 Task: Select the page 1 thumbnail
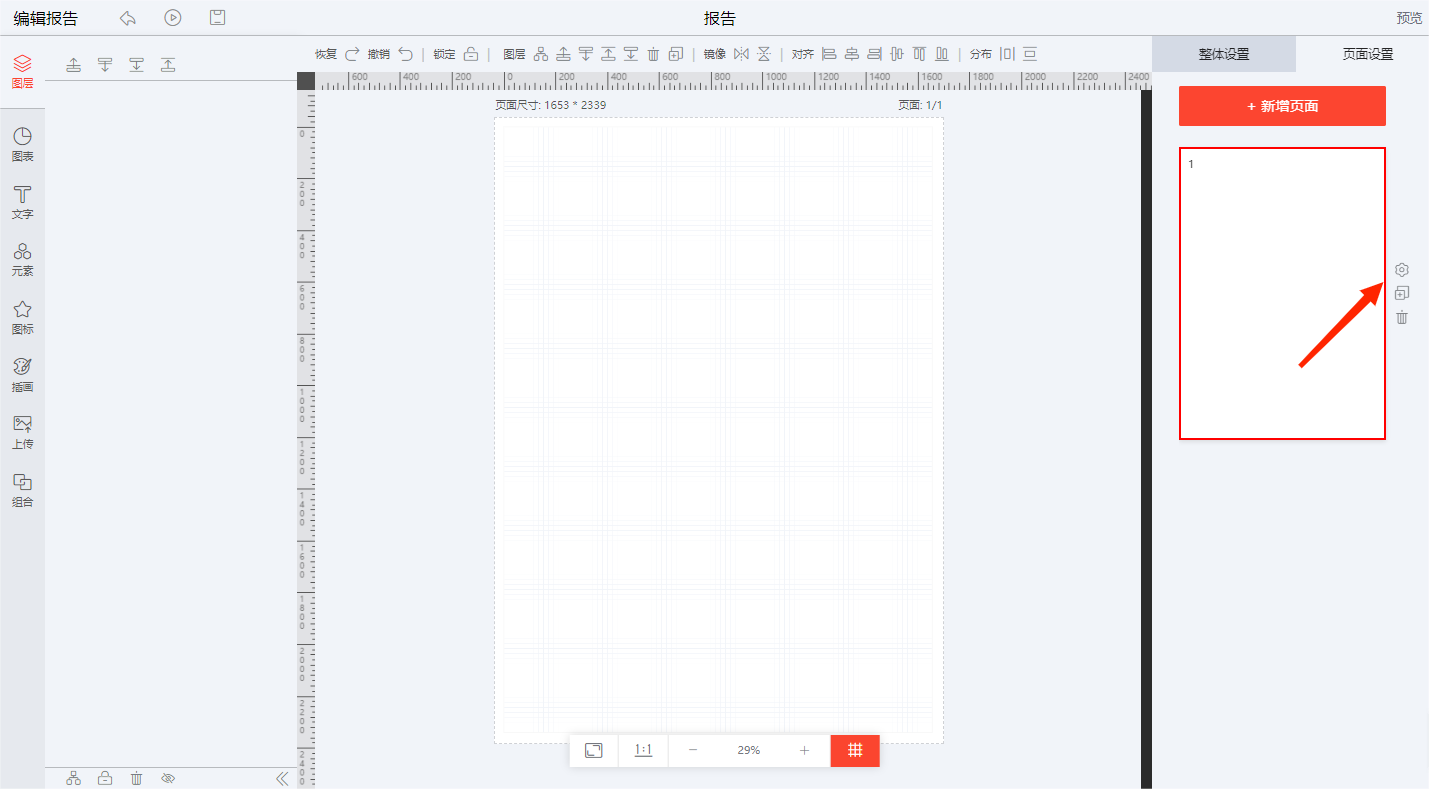click(x=1282, y=293)
